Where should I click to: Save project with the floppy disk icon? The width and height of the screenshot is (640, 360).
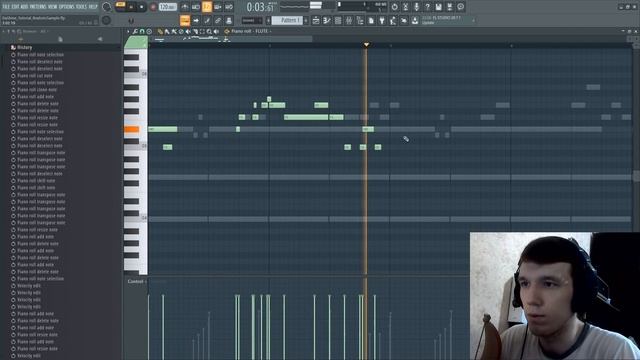pyautogui.click(x=438, y=7)
